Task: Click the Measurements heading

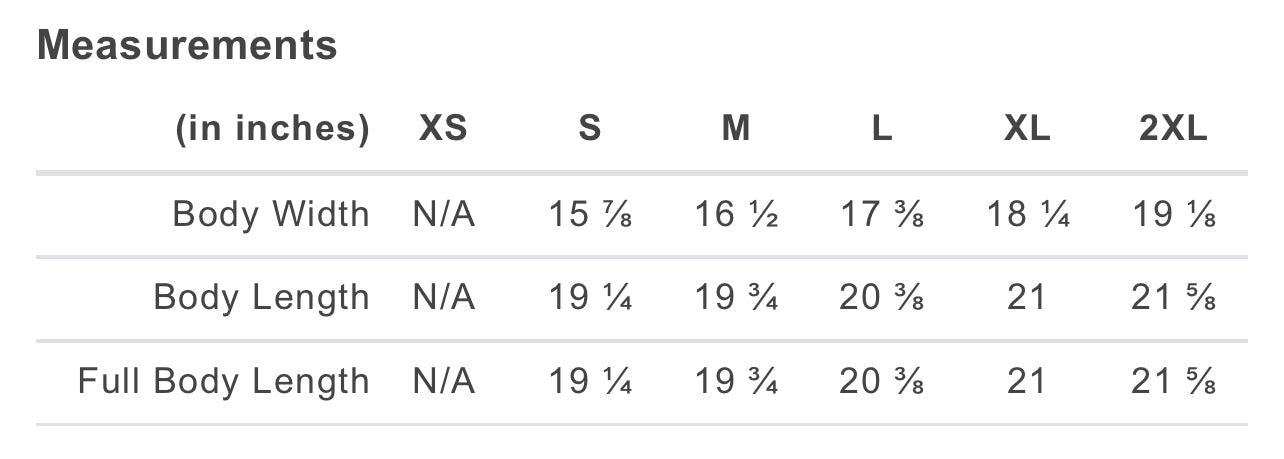Action: tap(187, 45)
